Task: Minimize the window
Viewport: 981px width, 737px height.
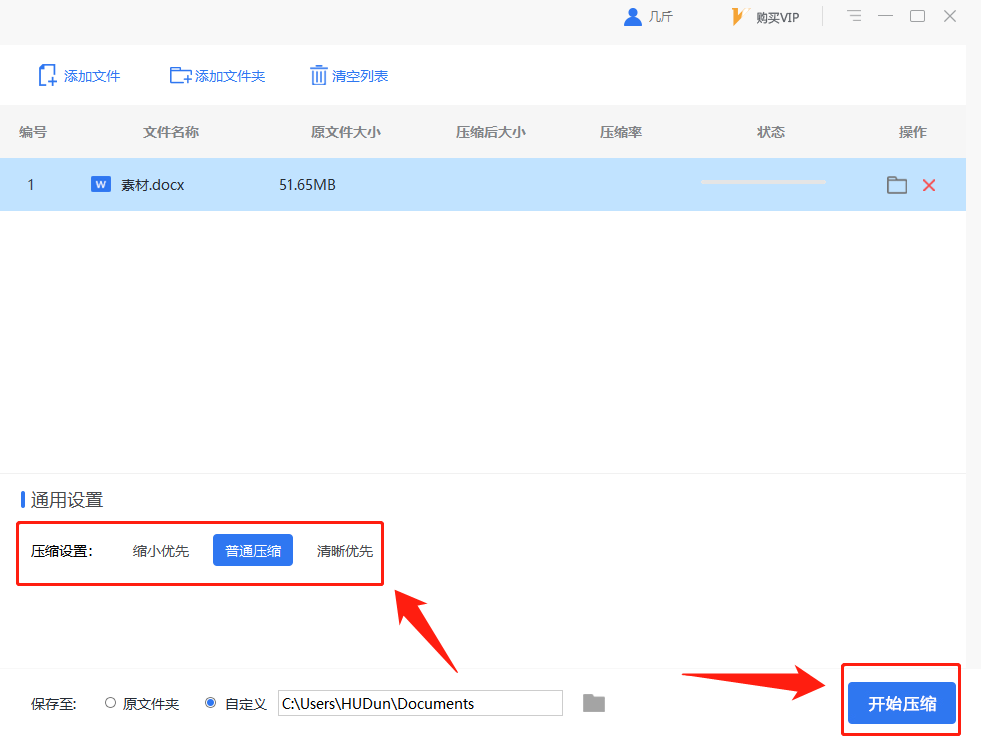Action: [x=885, y=16]
